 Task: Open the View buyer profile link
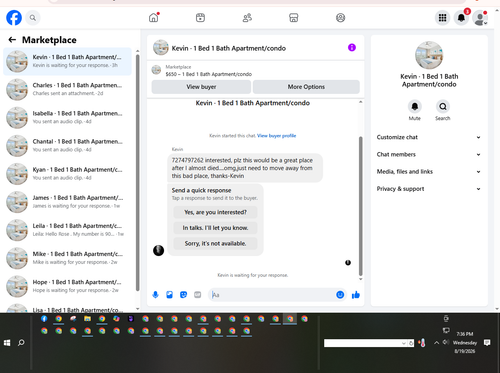277,136
